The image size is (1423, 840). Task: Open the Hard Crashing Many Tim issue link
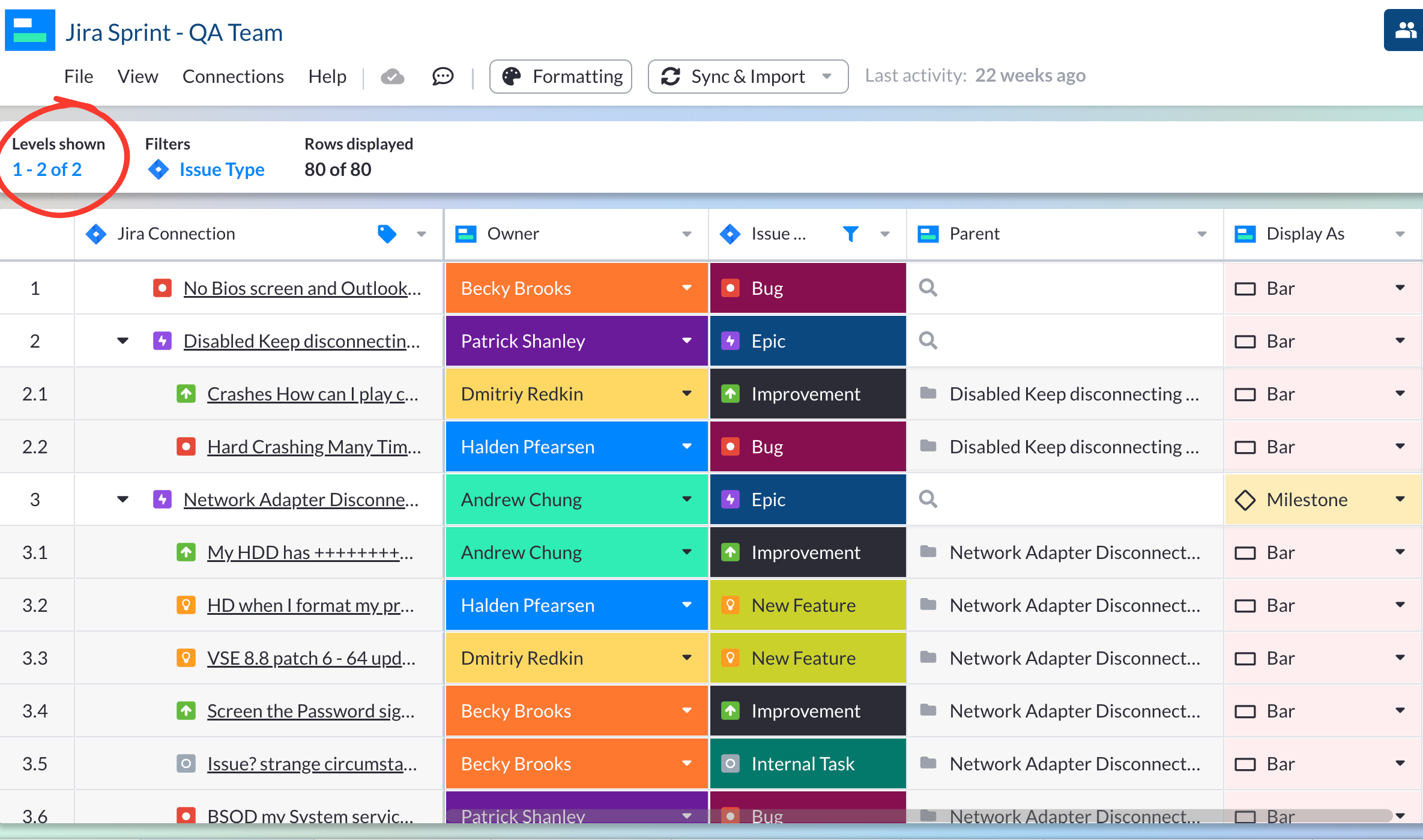(x=314, y=447)
